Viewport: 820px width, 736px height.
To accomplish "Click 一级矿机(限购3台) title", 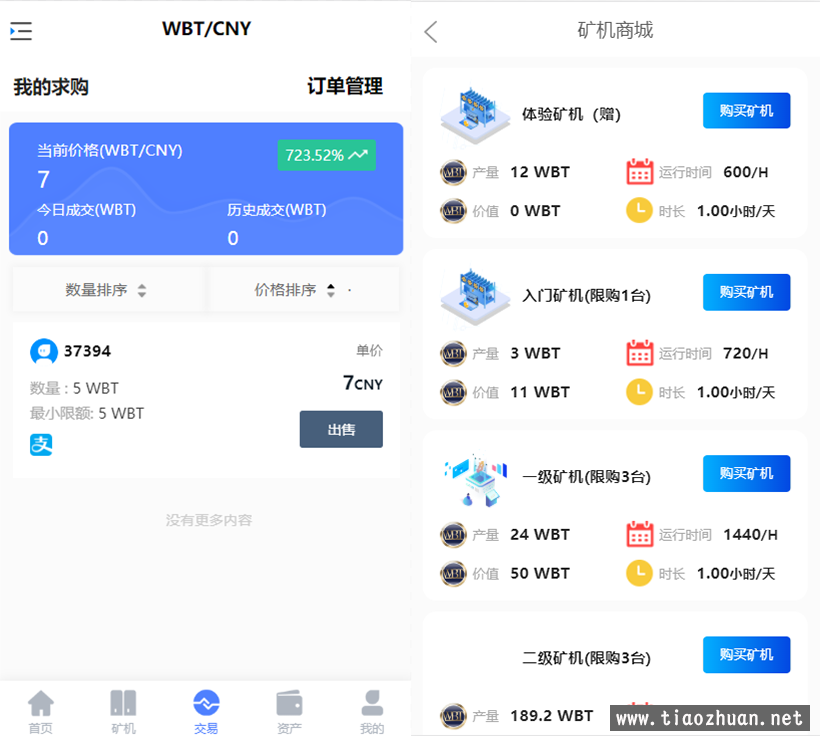I will coord(586,477).
